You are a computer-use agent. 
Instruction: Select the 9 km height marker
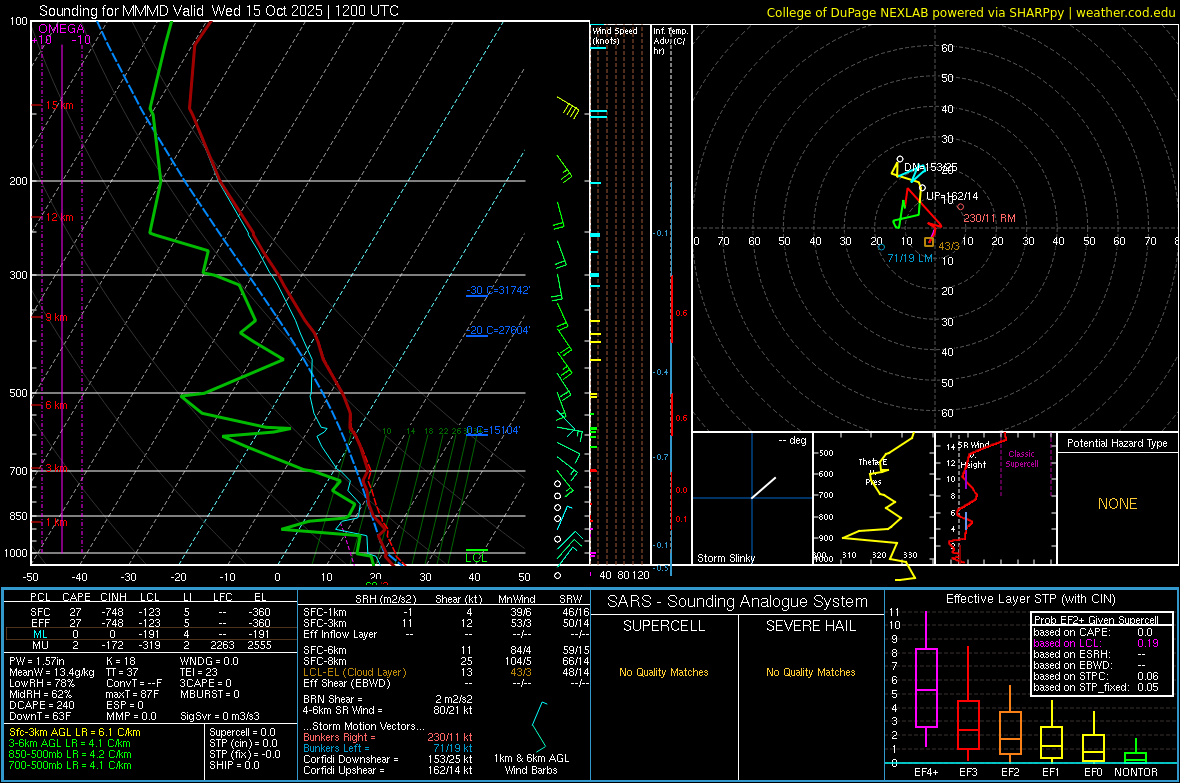click(56, 317)
